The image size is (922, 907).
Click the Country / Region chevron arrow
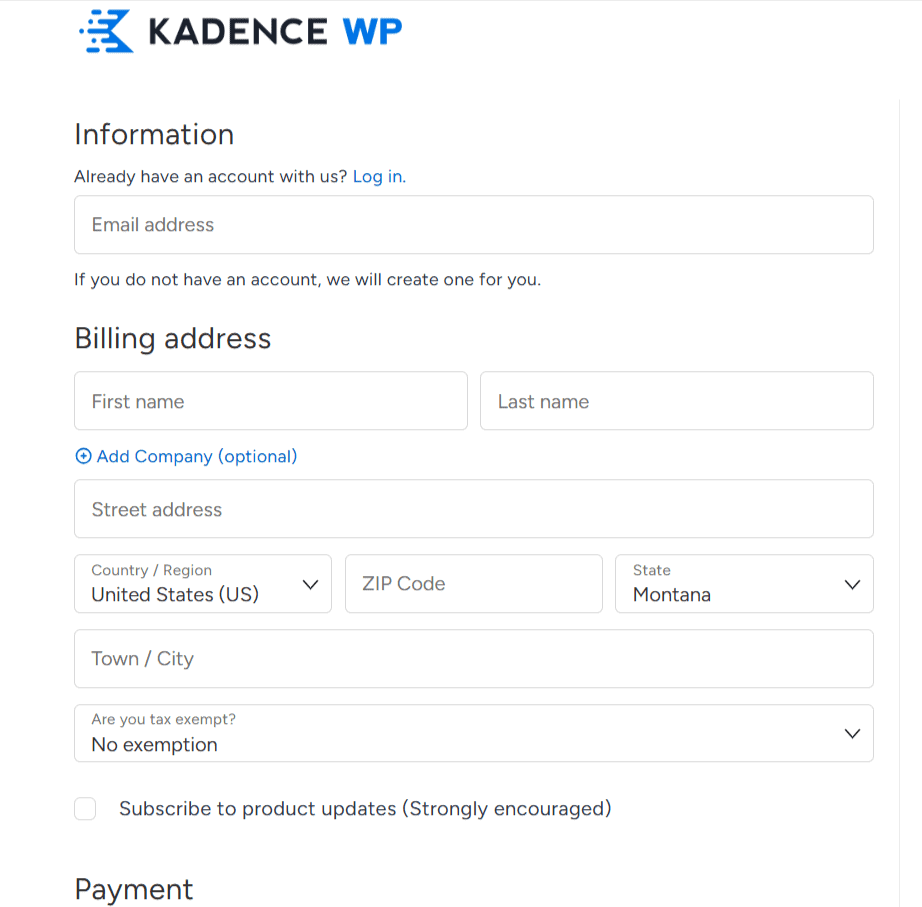310,585
